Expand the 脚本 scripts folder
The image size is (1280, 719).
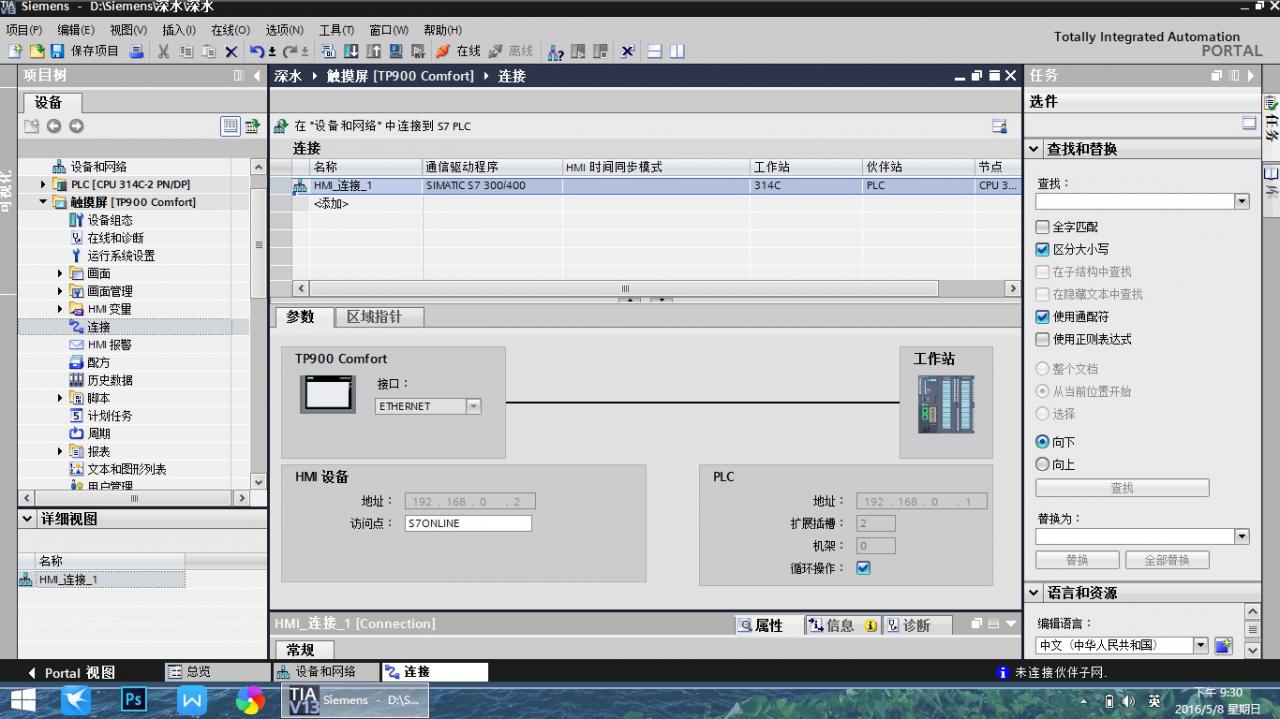point(60,398)
